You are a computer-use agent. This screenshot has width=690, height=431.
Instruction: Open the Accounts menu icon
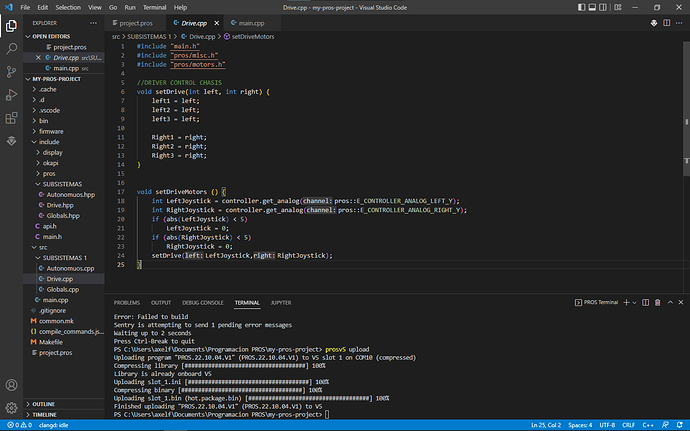point(11,385)
